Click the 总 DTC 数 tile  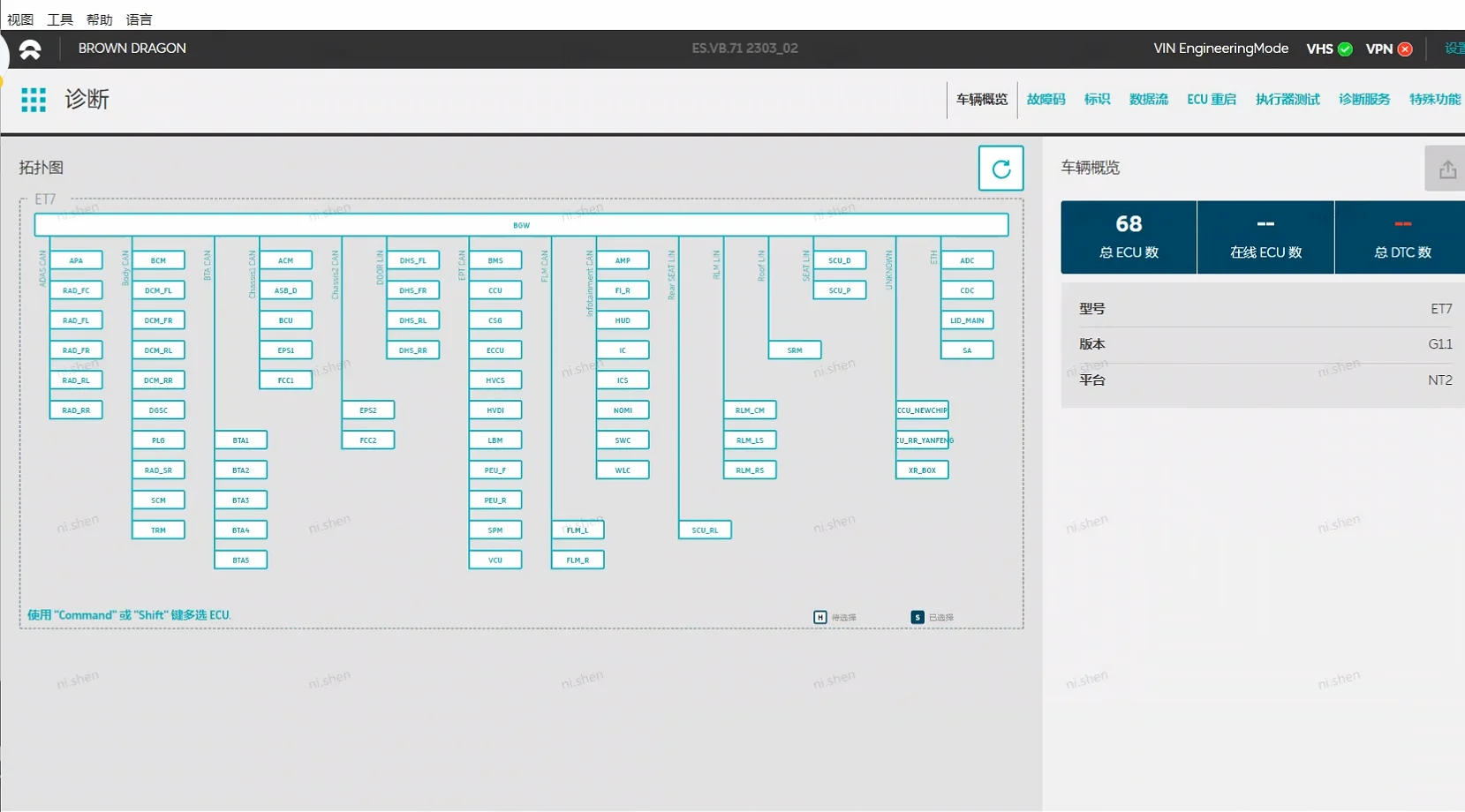1401,237
